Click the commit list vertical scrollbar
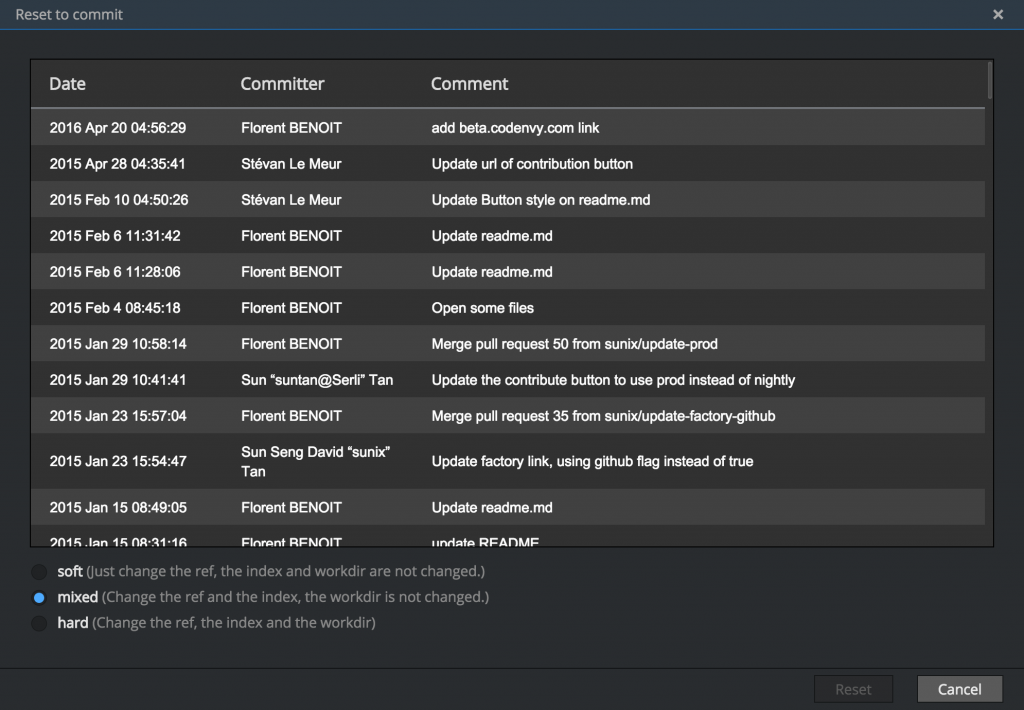Viewport: 1024px width, 710px height. click(x=989, y=300)
